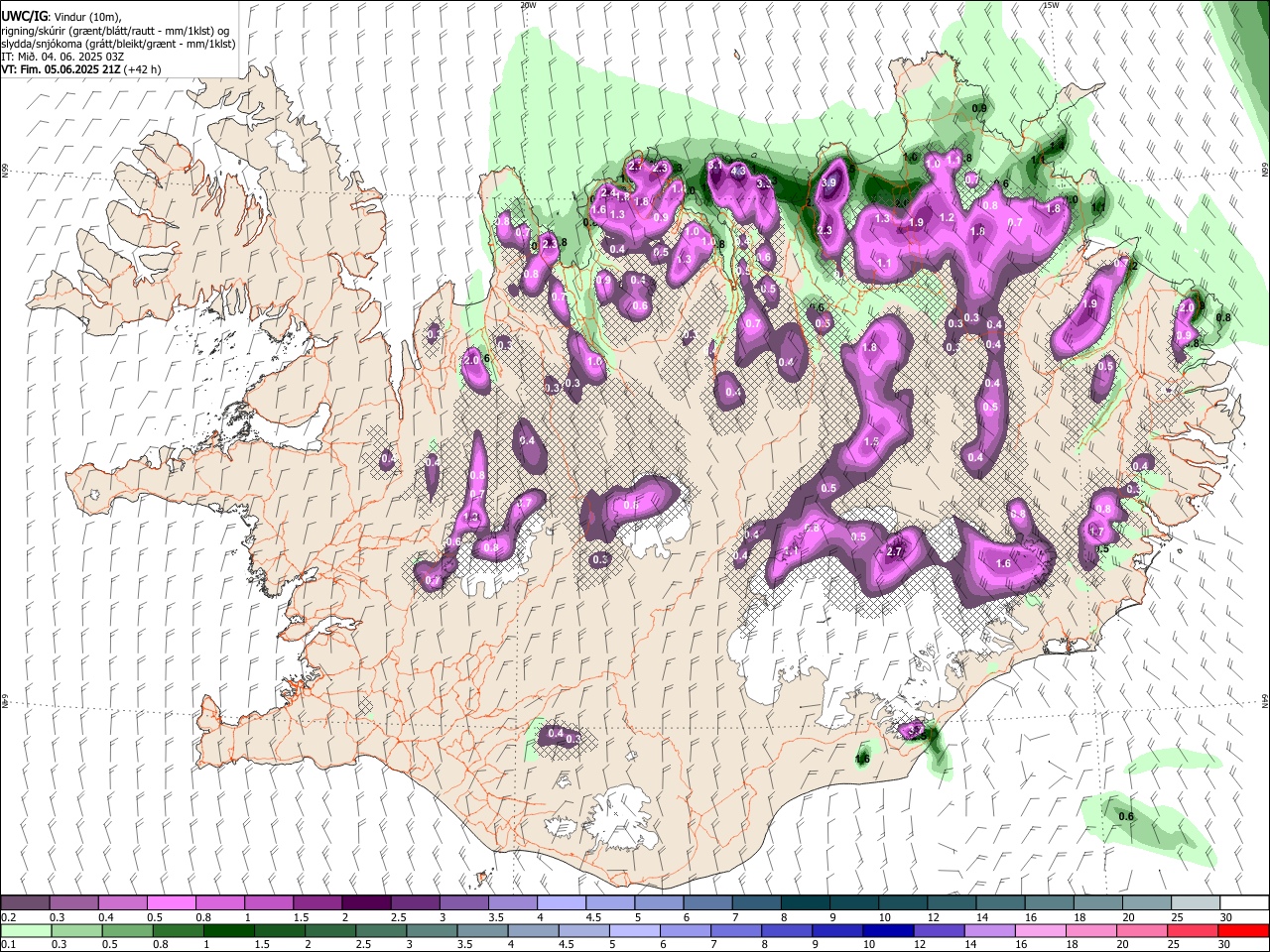The height and width of the screenshot is (952, 1270).
Task: Click the 0.6 value in the southeast ocean patch
Action: pos(1126,816)
